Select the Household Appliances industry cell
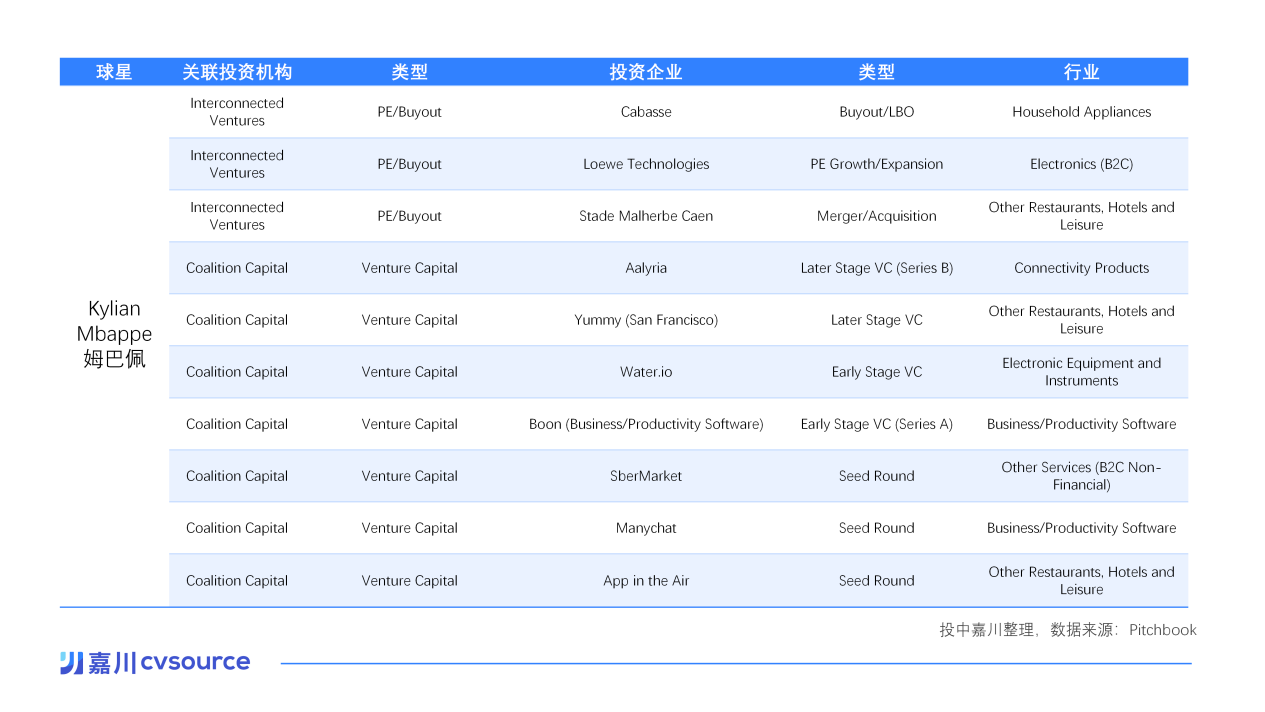This screenshot has height=712, width=1265. pos(1082,112)
